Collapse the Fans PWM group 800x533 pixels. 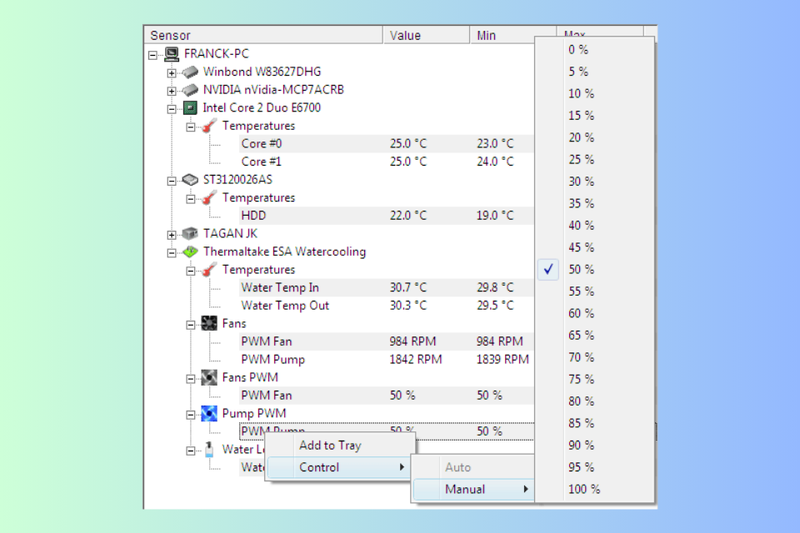190,378
